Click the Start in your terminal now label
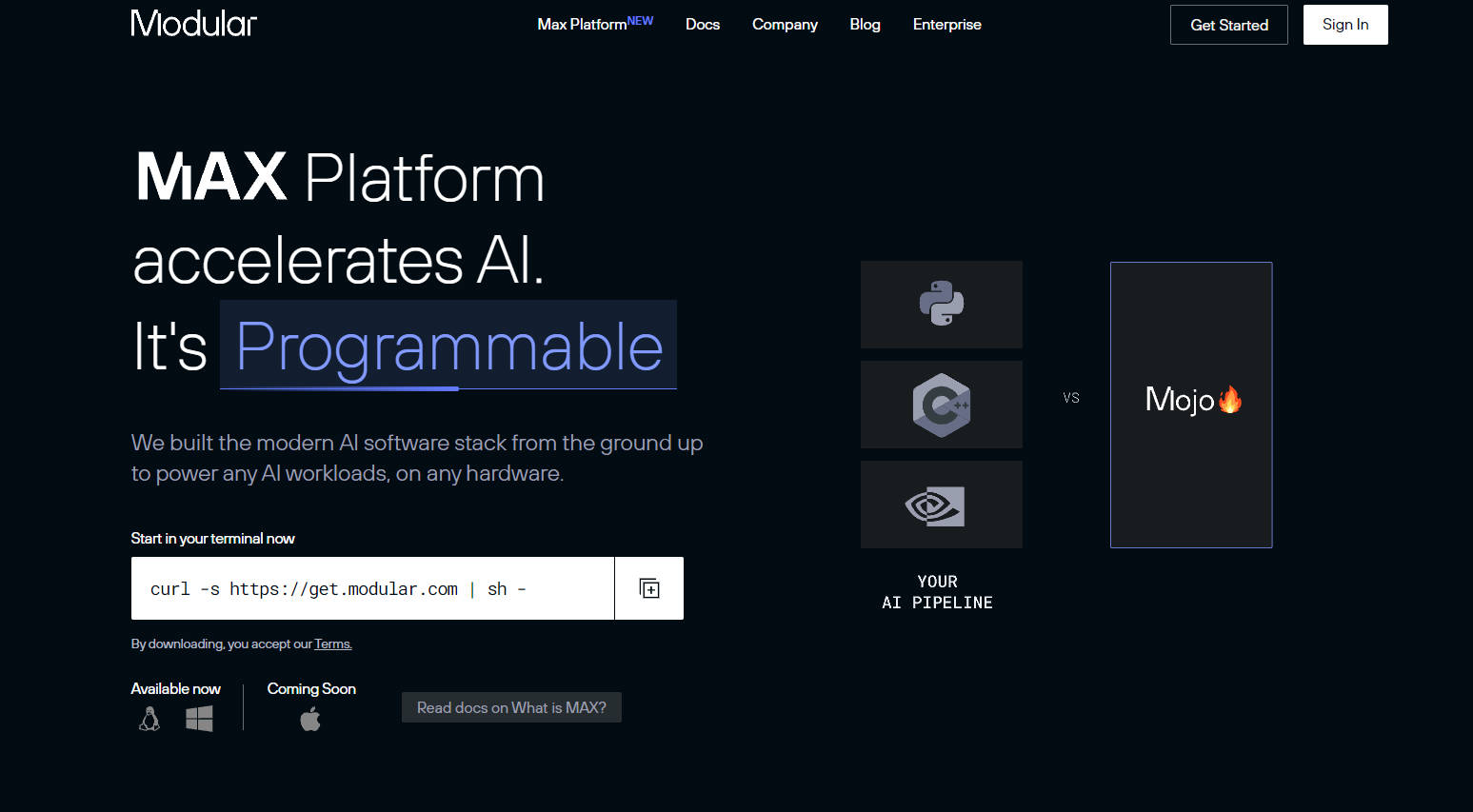This screenshot has height=812, width=1473. (212, 539)
